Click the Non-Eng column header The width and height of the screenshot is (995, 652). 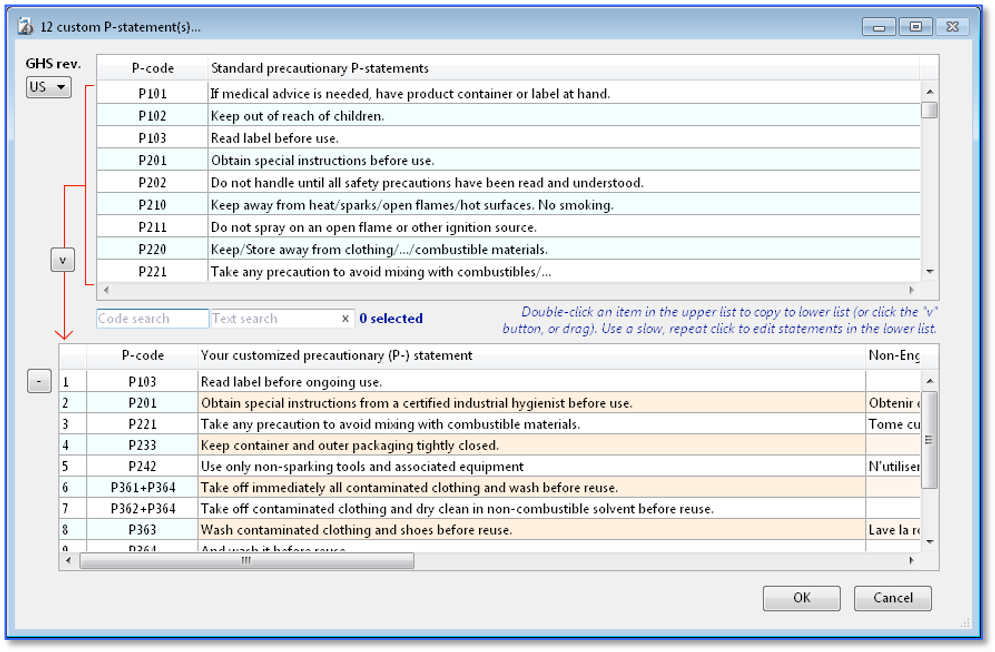click(893, 356)
